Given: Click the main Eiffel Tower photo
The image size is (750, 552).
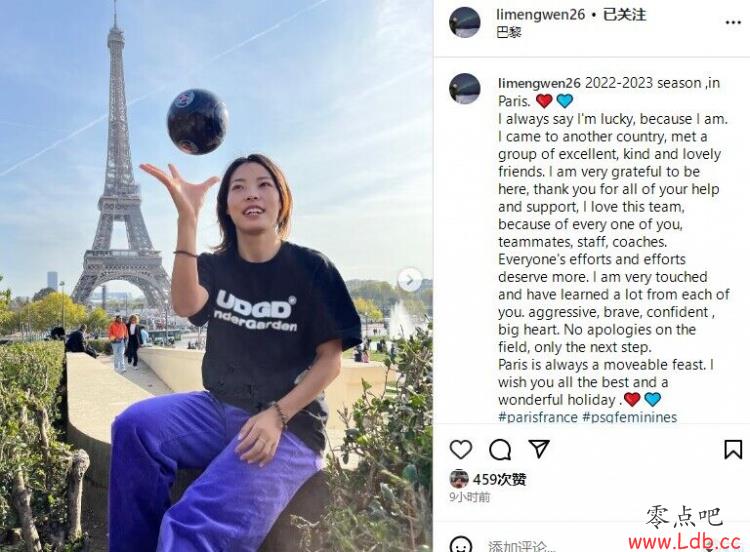Looking at the screenshot, I should tap(216, 276).
